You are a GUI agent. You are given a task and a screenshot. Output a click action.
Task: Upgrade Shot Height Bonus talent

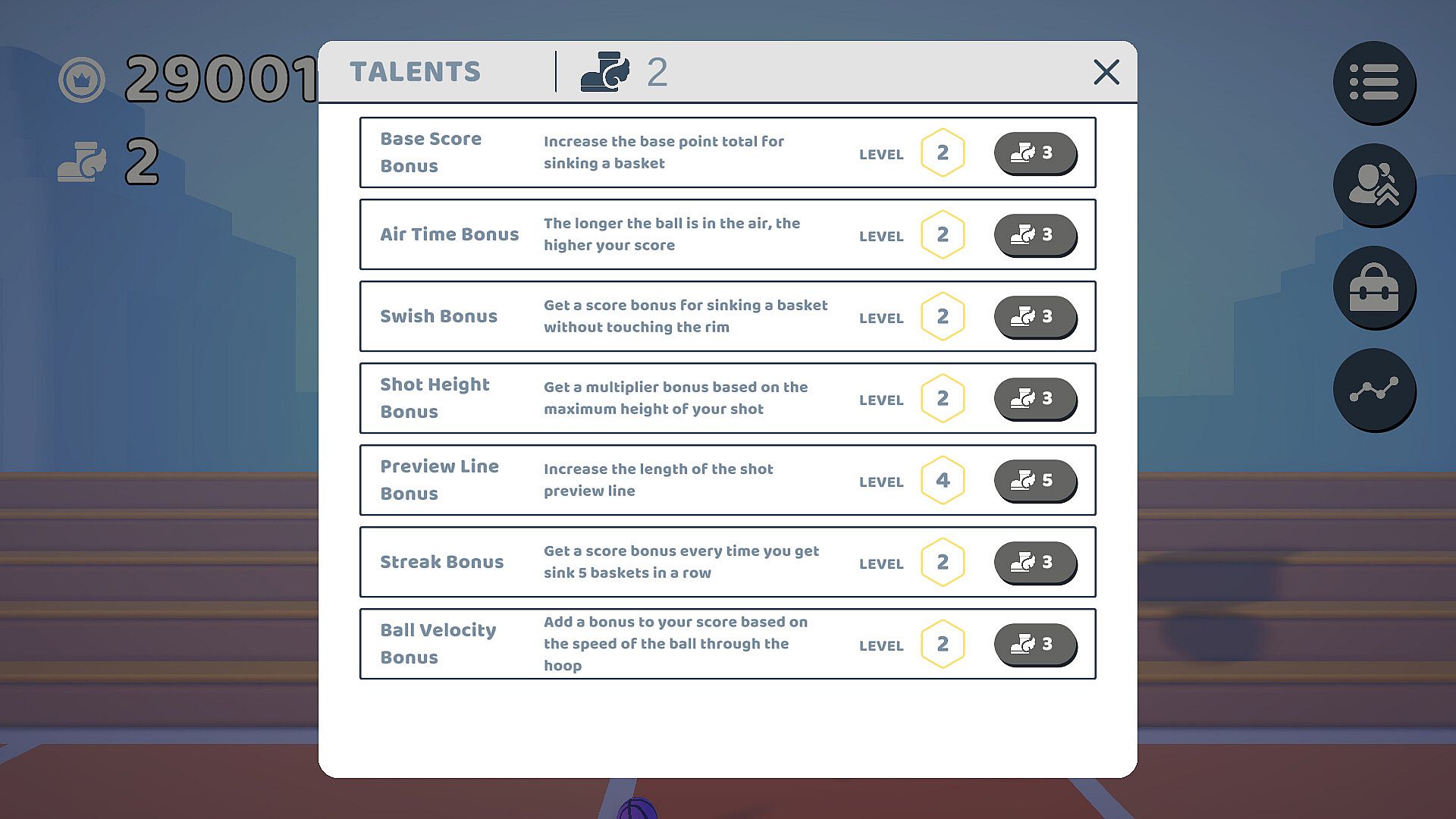(x=1035, y=398)
